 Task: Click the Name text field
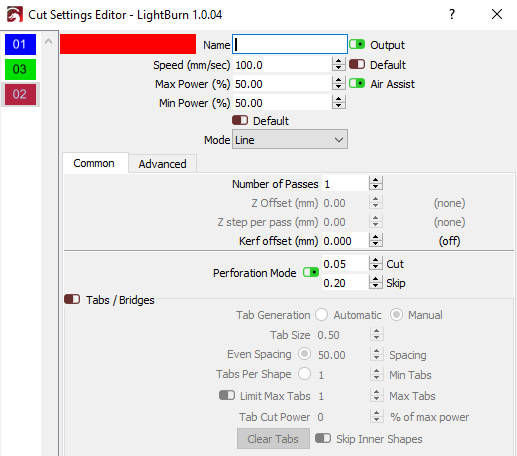pos(290,44)
